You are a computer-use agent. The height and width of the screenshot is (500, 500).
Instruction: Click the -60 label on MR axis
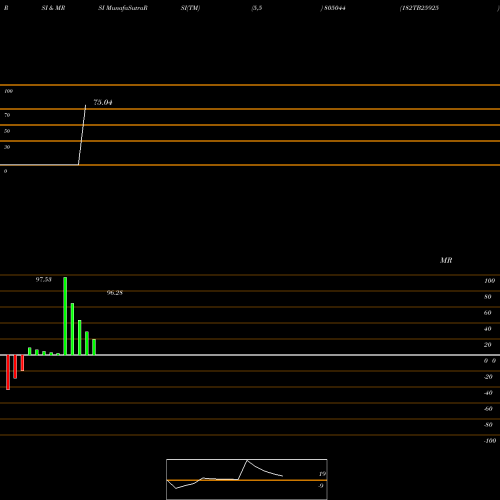[488, 409]
